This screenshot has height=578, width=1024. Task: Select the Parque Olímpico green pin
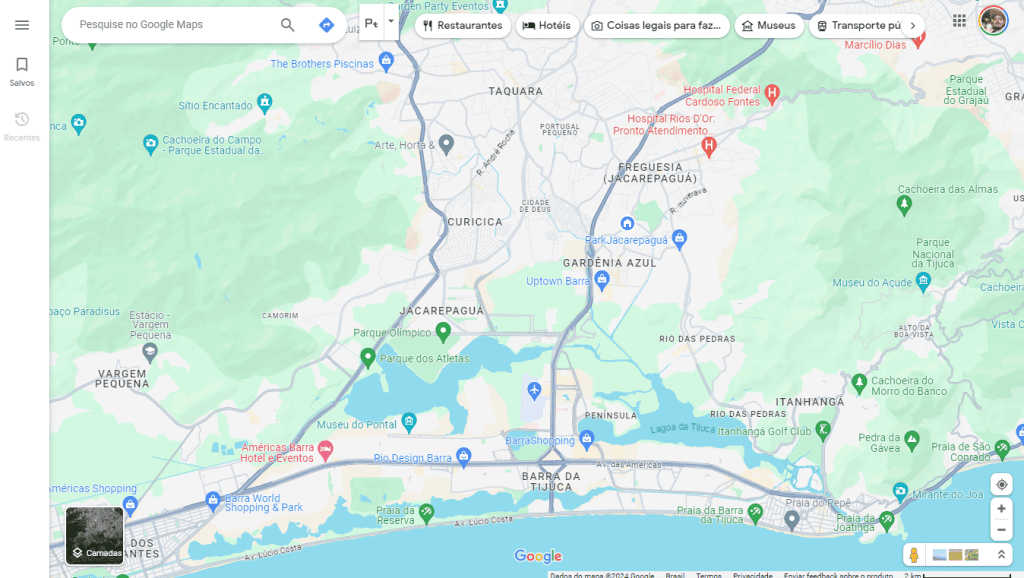(x=443, y=332)
